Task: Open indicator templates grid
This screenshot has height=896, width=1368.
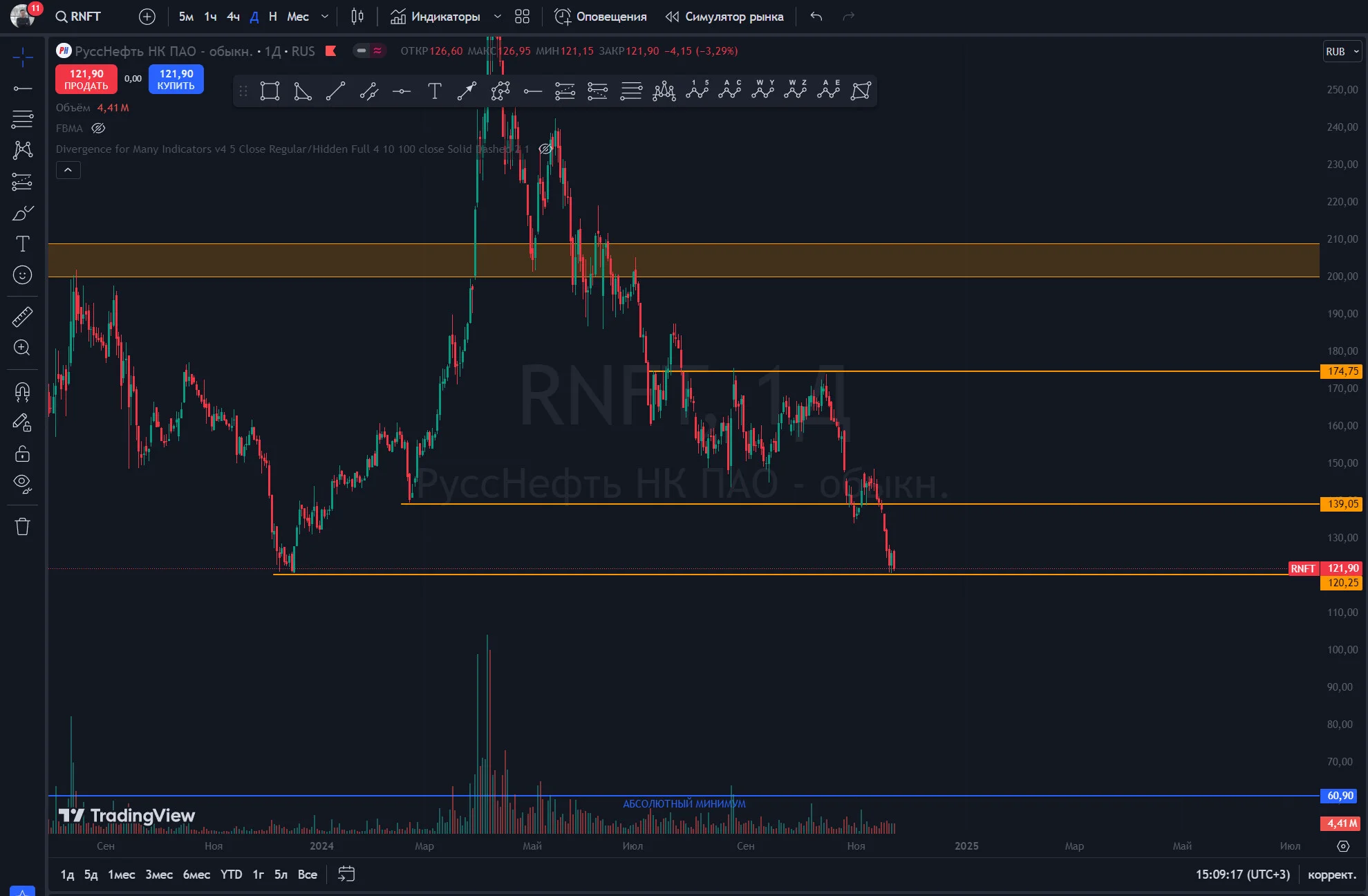Action: coord(522,17)
